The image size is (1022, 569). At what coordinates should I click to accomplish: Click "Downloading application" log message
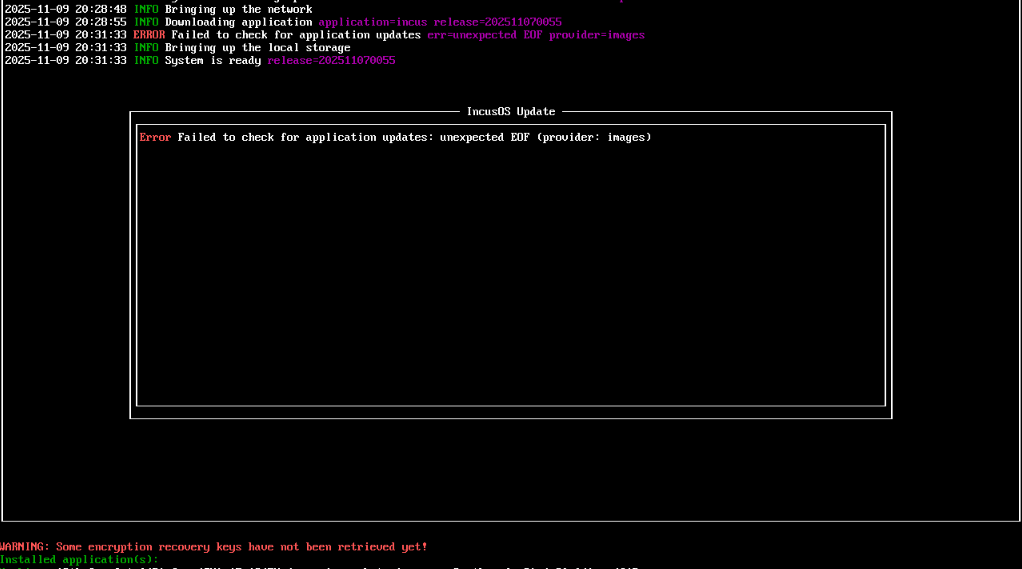coord(238,22)
